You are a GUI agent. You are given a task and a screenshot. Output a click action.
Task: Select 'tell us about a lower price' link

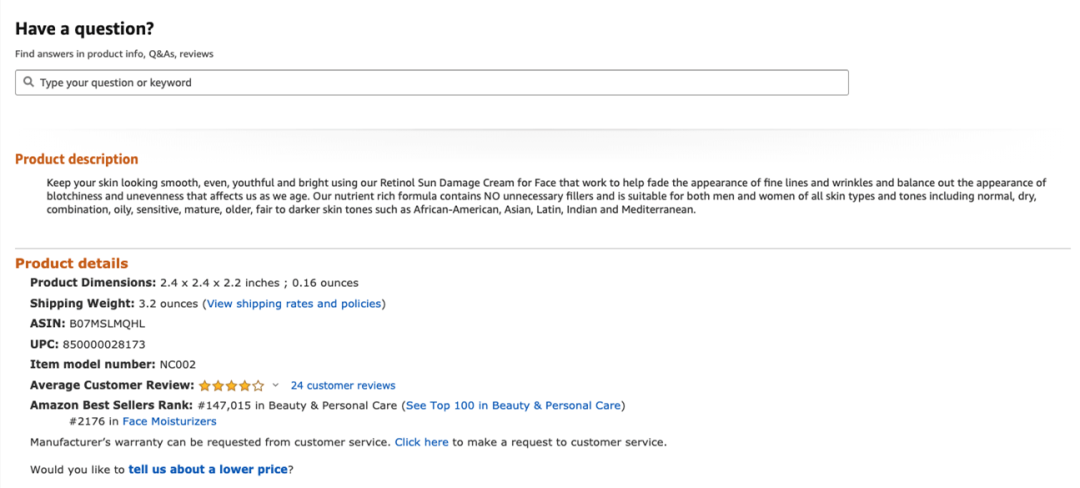208,469
